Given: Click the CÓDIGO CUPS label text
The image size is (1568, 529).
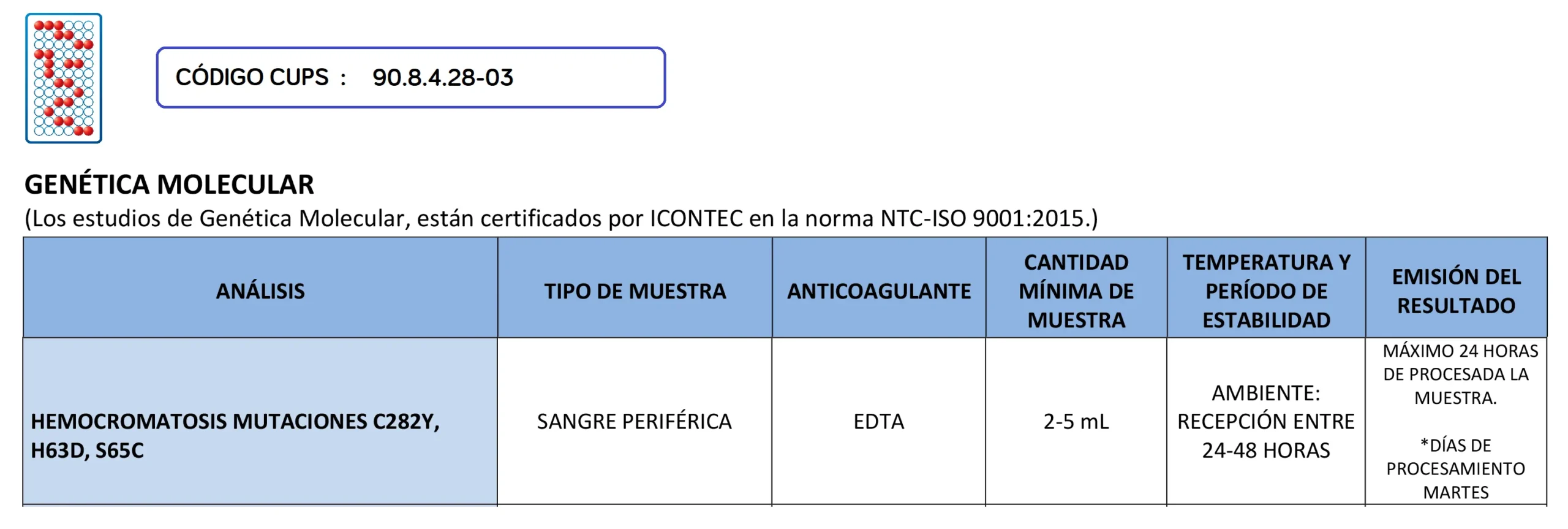Looking at the screenshot, I should pos(252,77).
